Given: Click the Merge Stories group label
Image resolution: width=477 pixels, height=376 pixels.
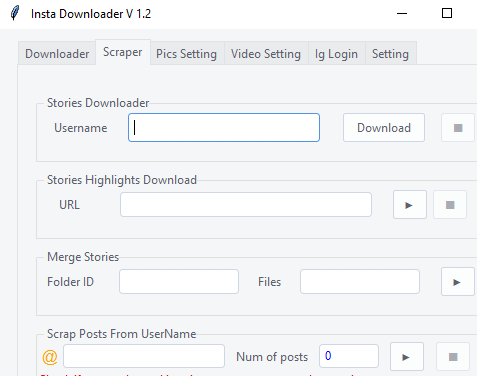Looking at the screenshot, I should tap(83, 257).
